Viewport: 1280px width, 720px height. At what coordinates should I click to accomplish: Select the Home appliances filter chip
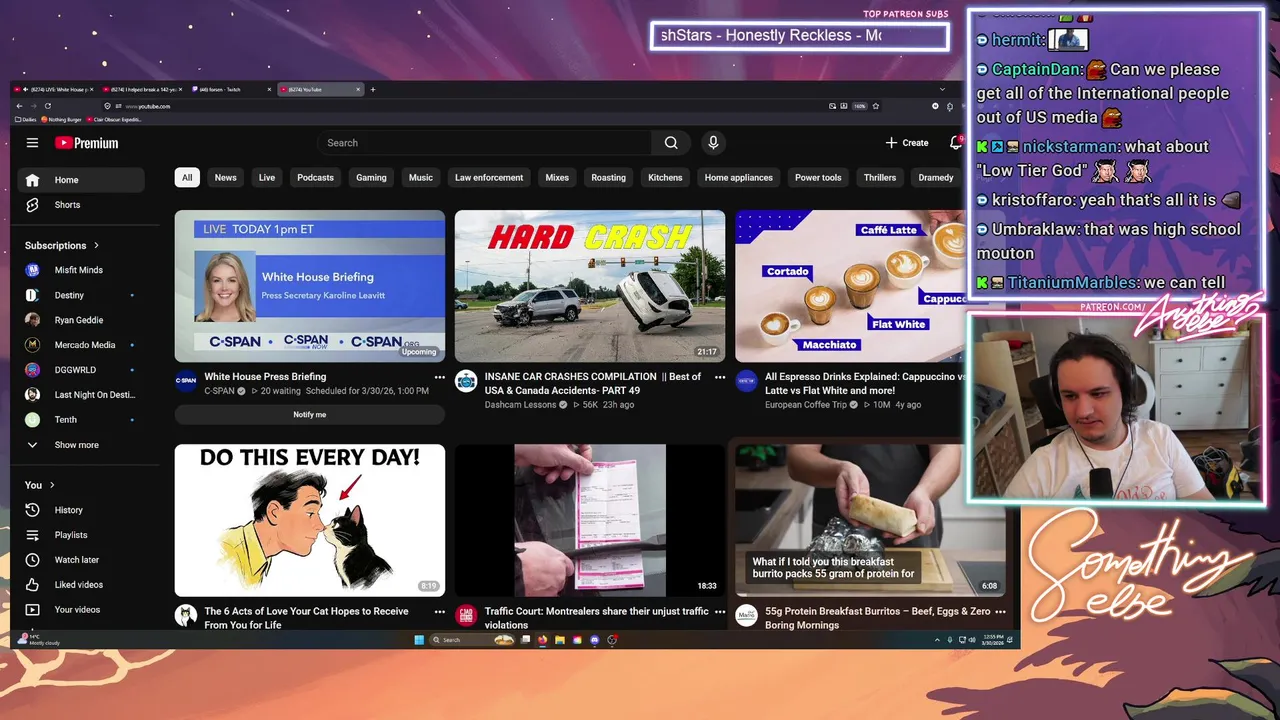[x=739, y=178]
